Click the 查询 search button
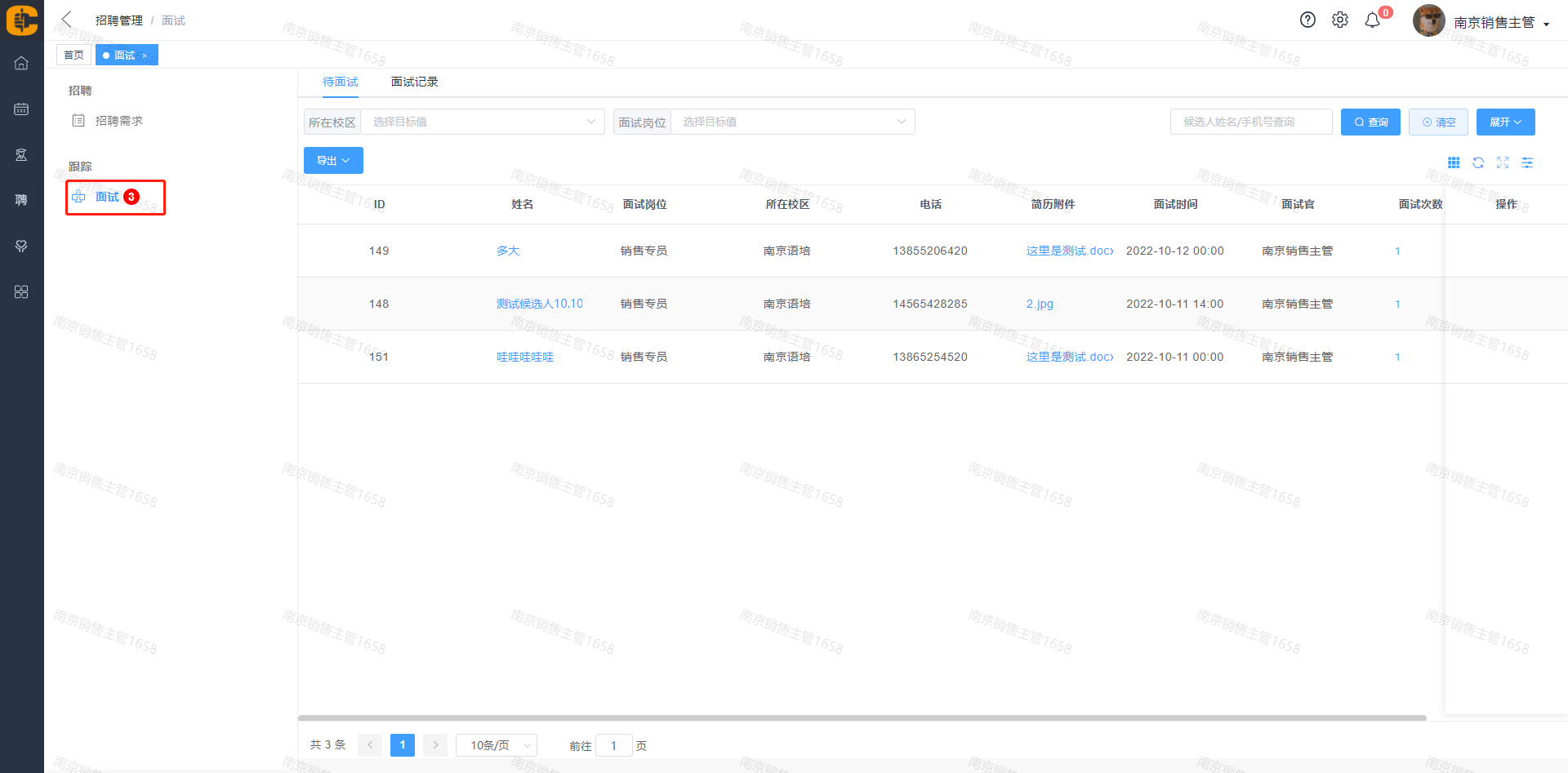Screen dimensions: 1568x773 coord(1370,122)
